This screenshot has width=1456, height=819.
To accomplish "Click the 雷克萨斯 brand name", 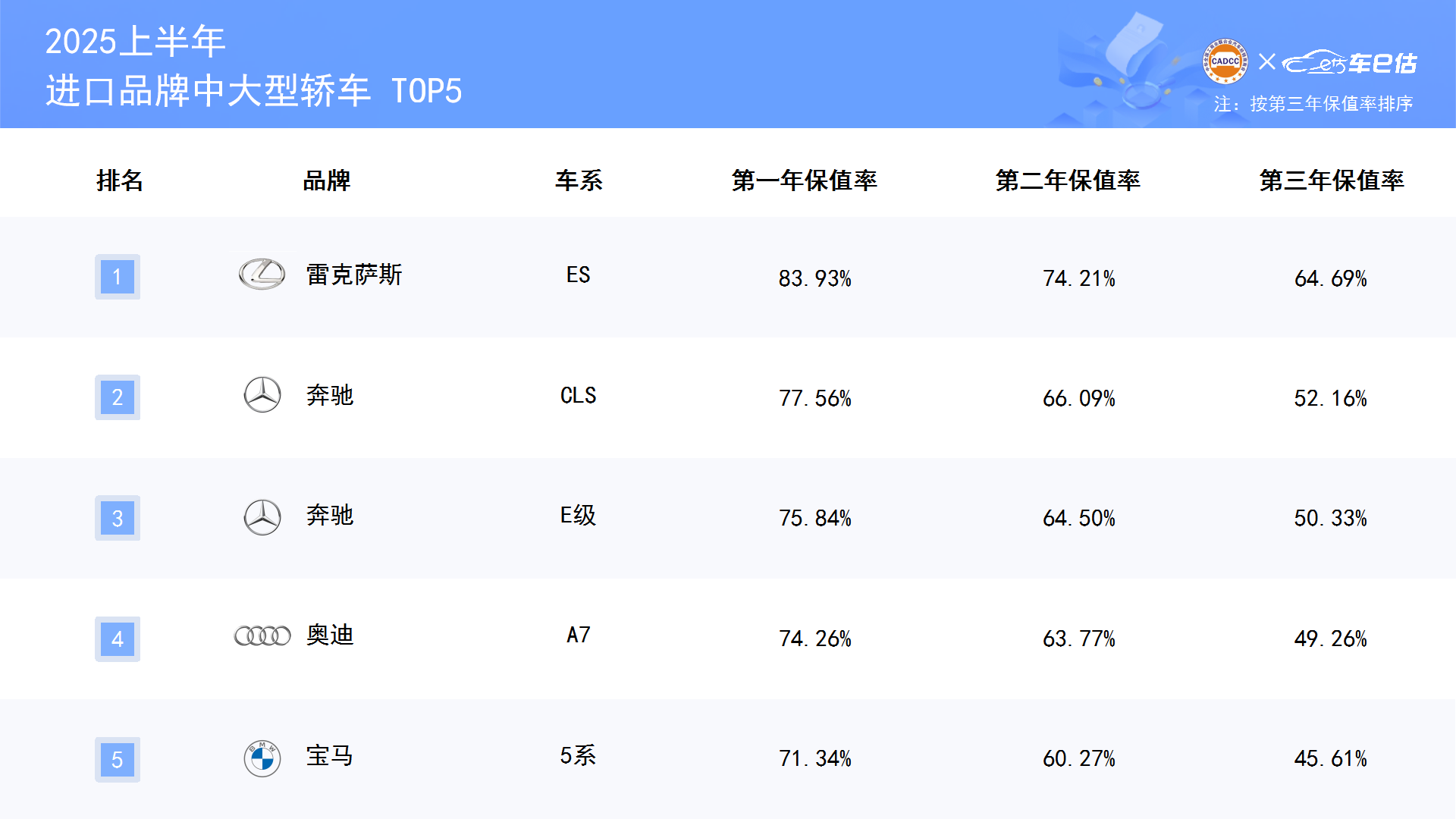I will tap(354, 275).
